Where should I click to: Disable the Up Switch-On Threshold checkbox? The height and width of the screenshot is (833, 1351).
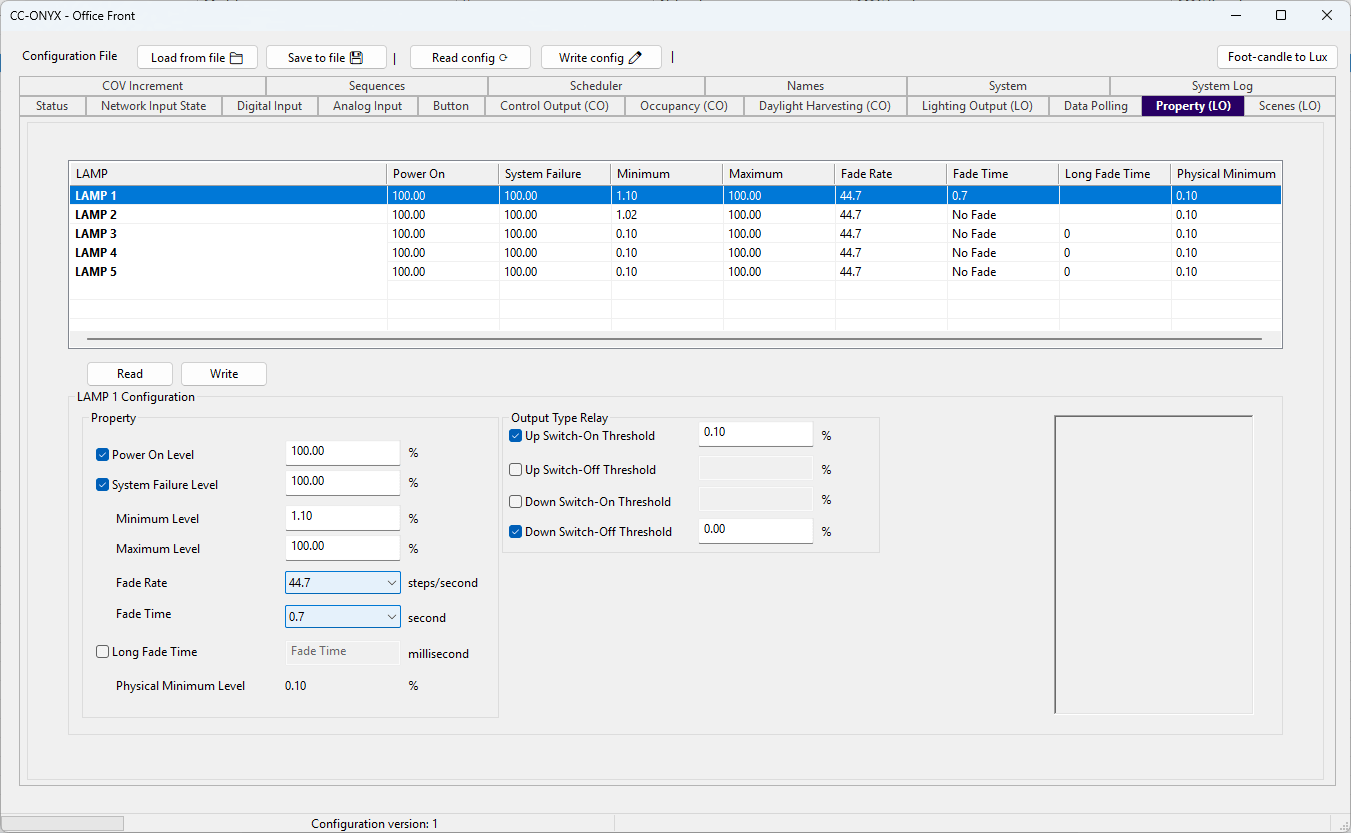click(516, 436)
